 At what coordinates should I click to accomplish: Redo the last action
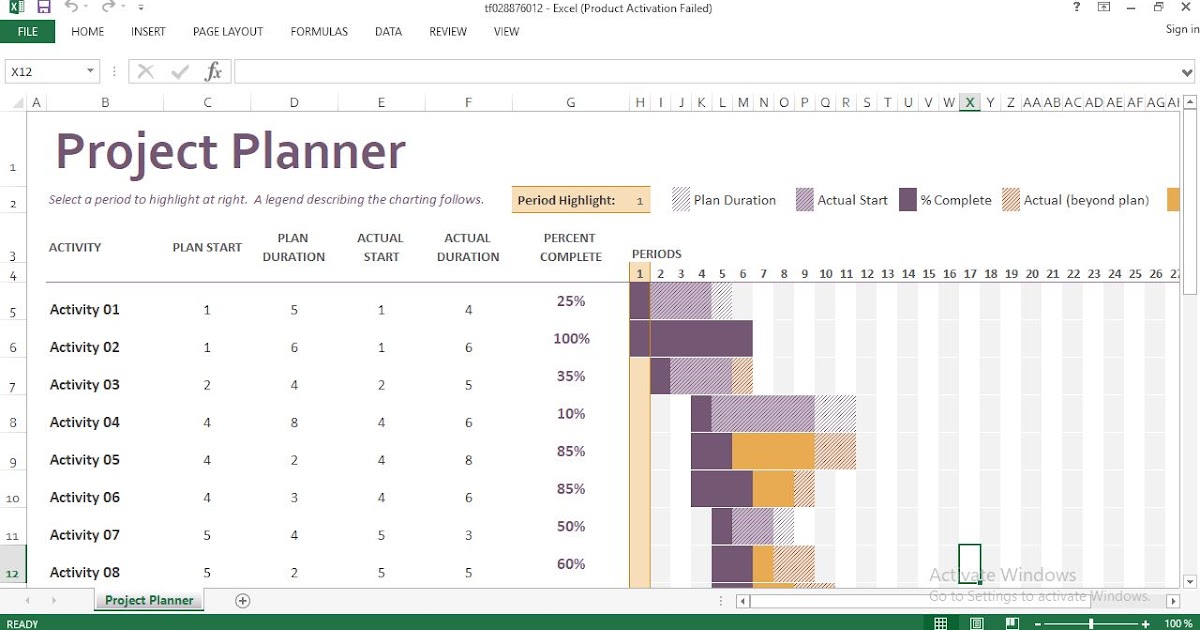109,7
